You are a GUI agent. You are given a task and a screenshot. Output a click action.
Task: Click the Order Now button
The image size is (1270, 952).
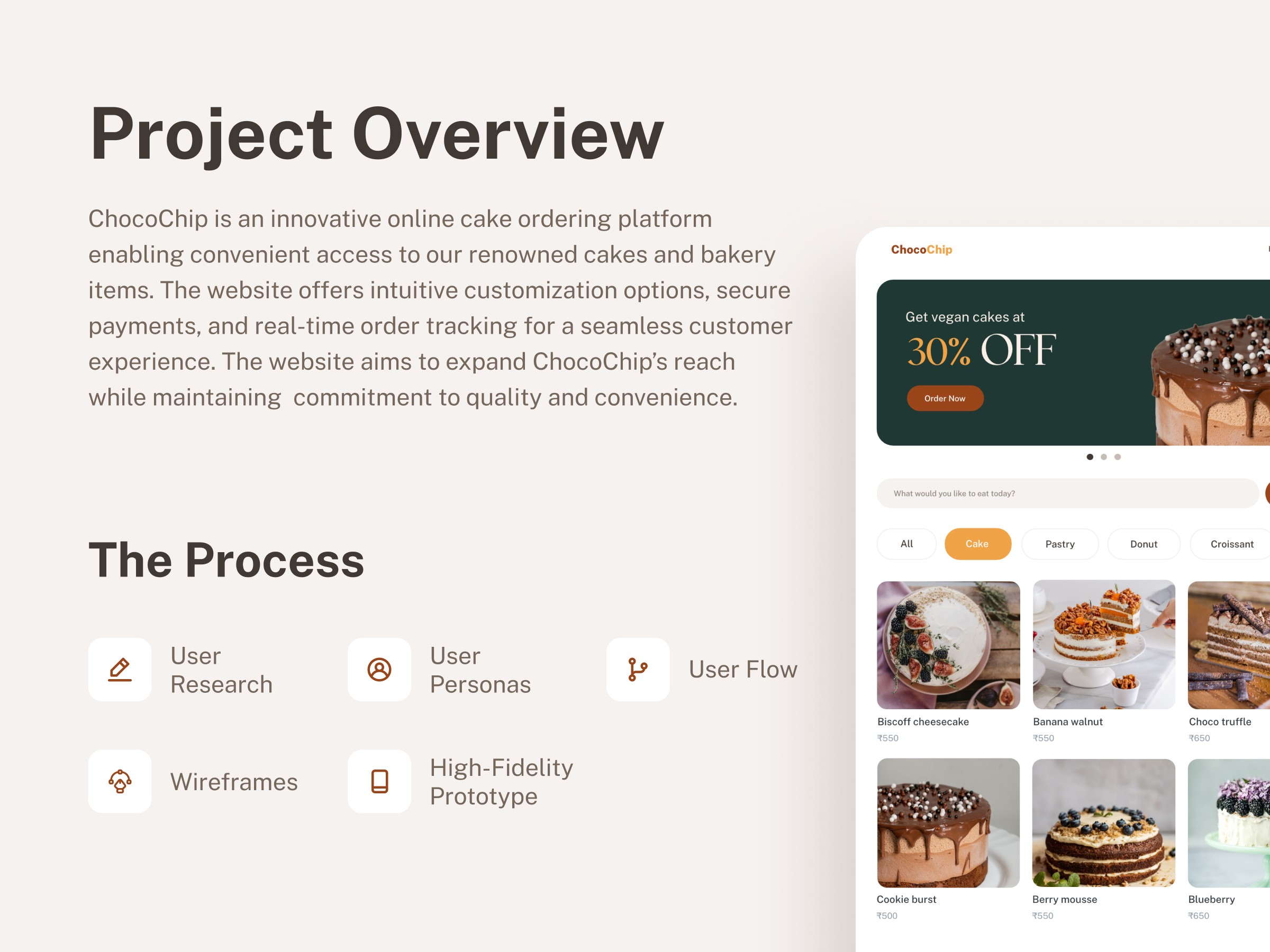tap(945, 398)
